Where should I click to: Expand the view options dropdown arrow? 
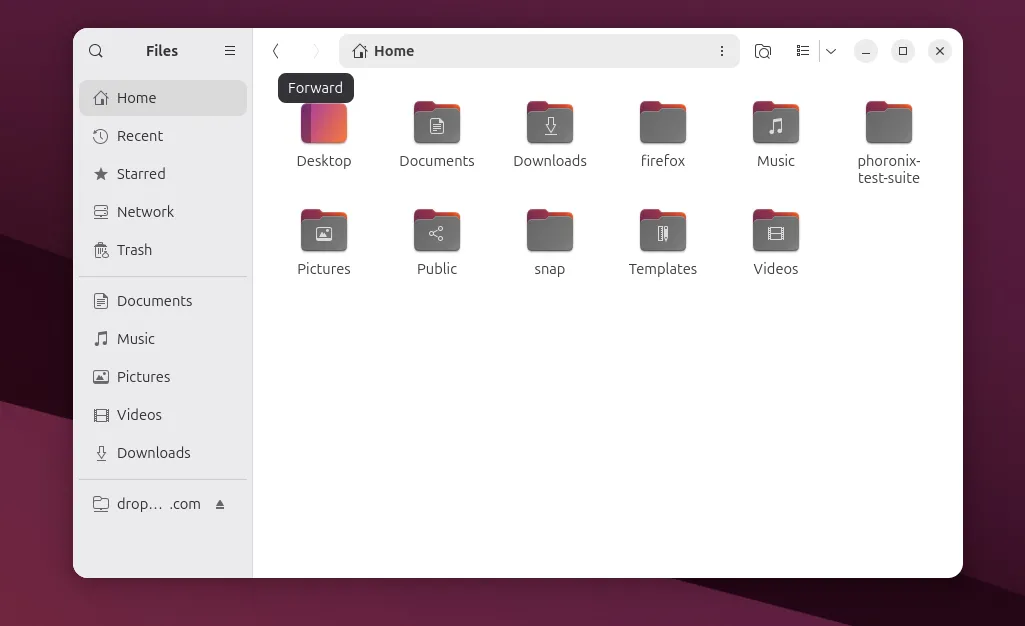click(831, 51)
